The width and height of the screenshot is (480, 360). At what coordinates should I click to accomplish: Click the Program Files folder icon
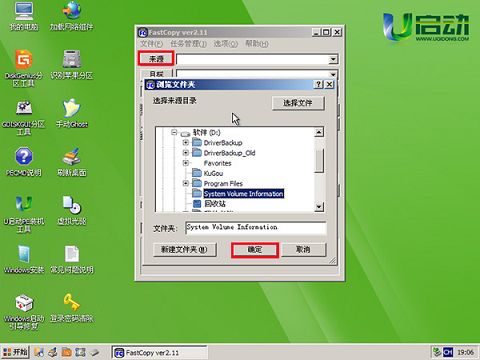[x=197, y=183]
